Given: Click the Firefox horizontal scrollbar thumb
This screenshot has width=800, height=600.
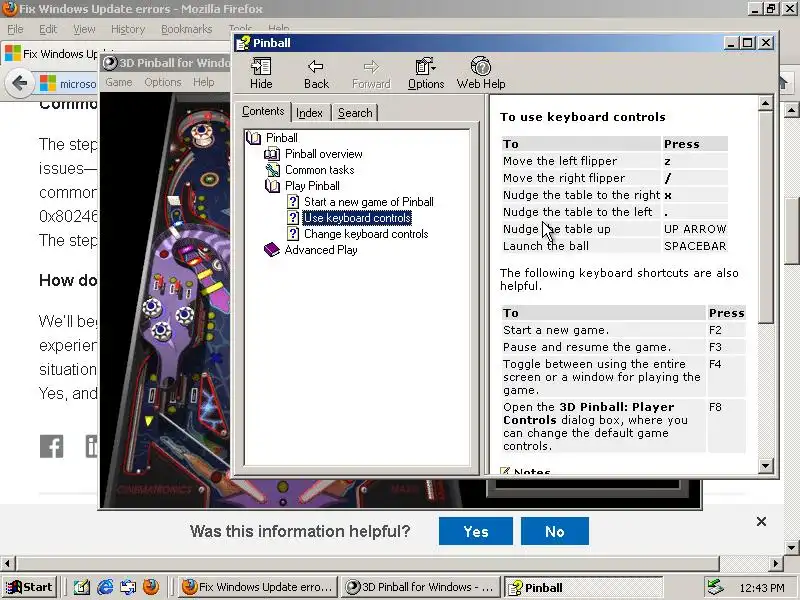Looking at the screenshot, I should 368,564.
